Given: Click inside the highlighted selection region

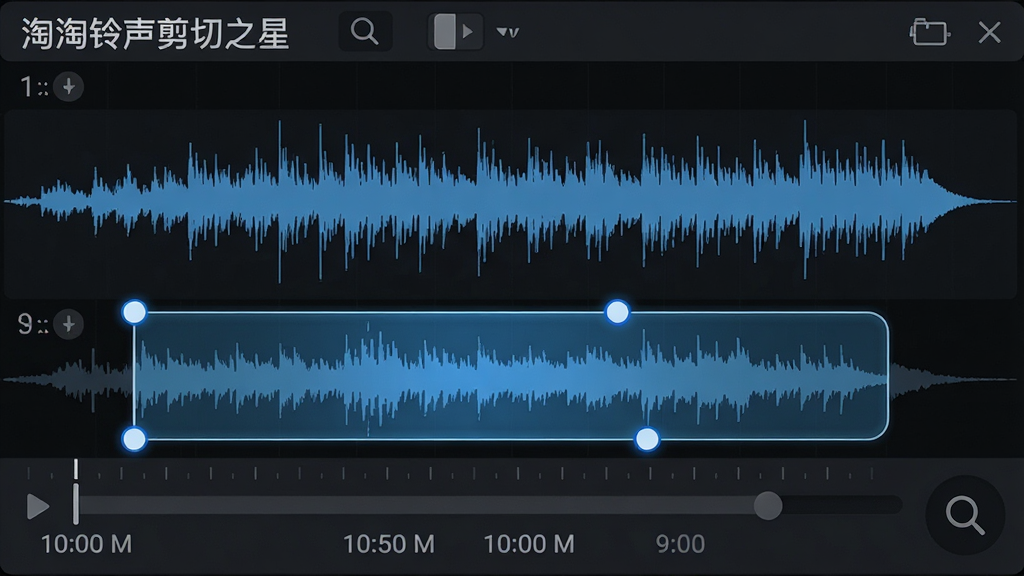Looking at the screenshot, I should tap(511, 376).
